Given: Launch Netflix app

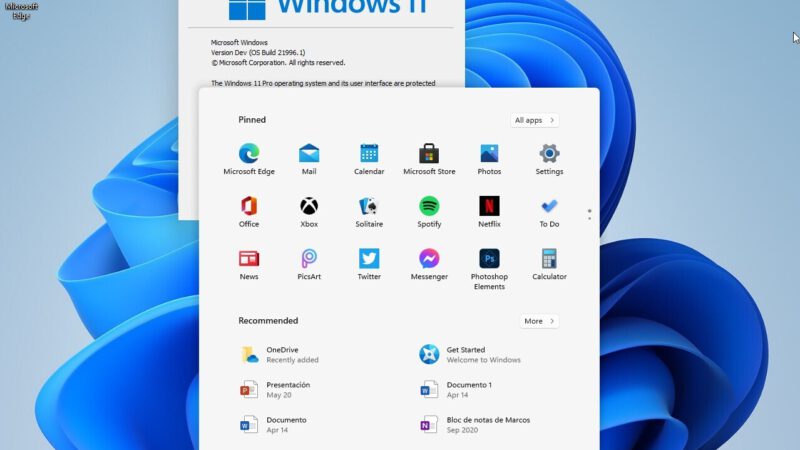Looking at the screenshot, I should click(489, 212).
